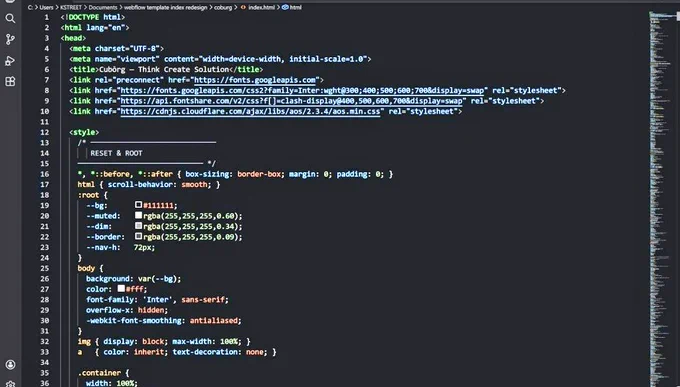Select line number 1 in the gutter
The width and height of the screenshot is (680, 387).
(46, 17)
